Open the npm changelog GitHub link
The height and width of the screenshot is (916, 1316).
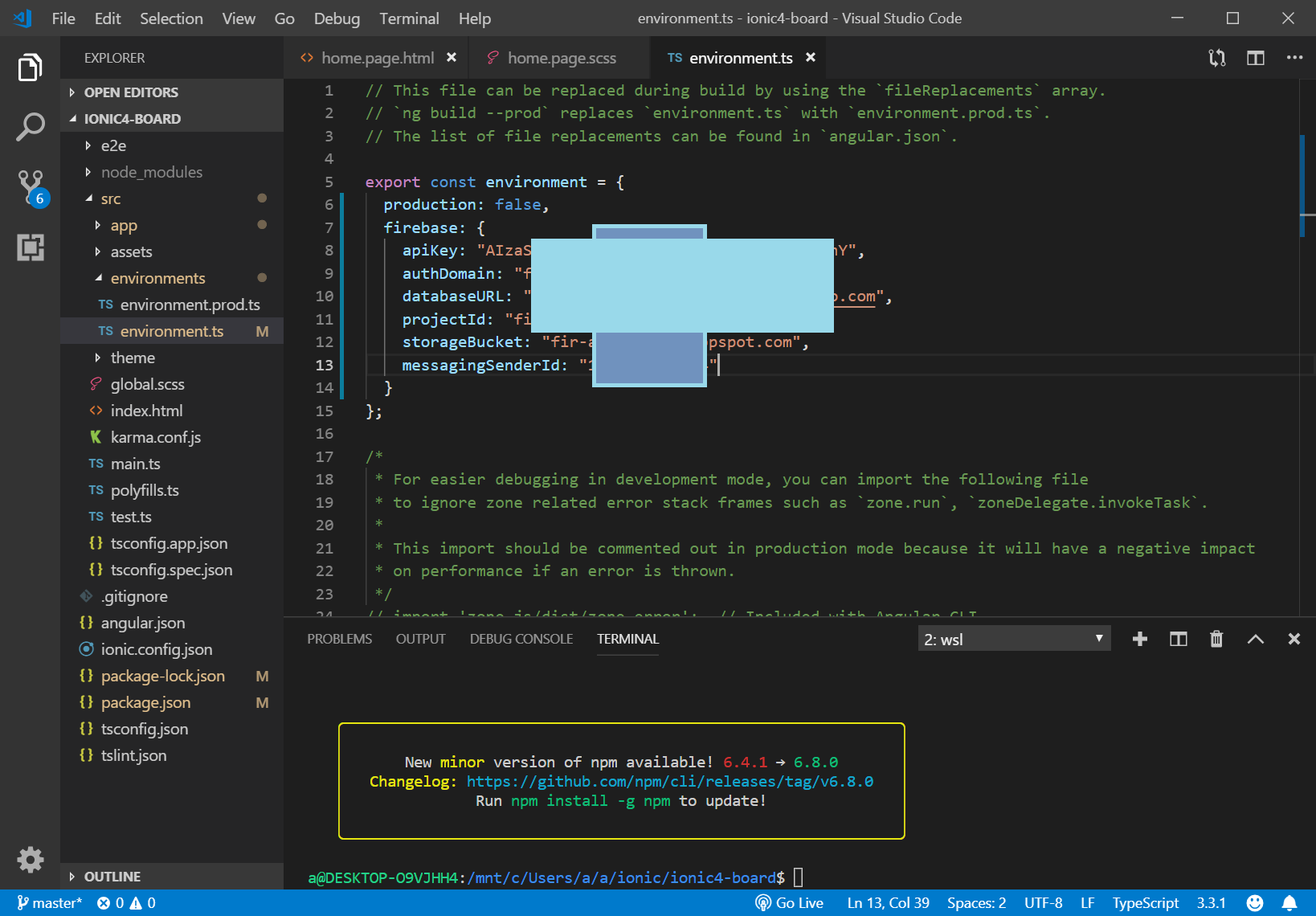tap(669, 781)
